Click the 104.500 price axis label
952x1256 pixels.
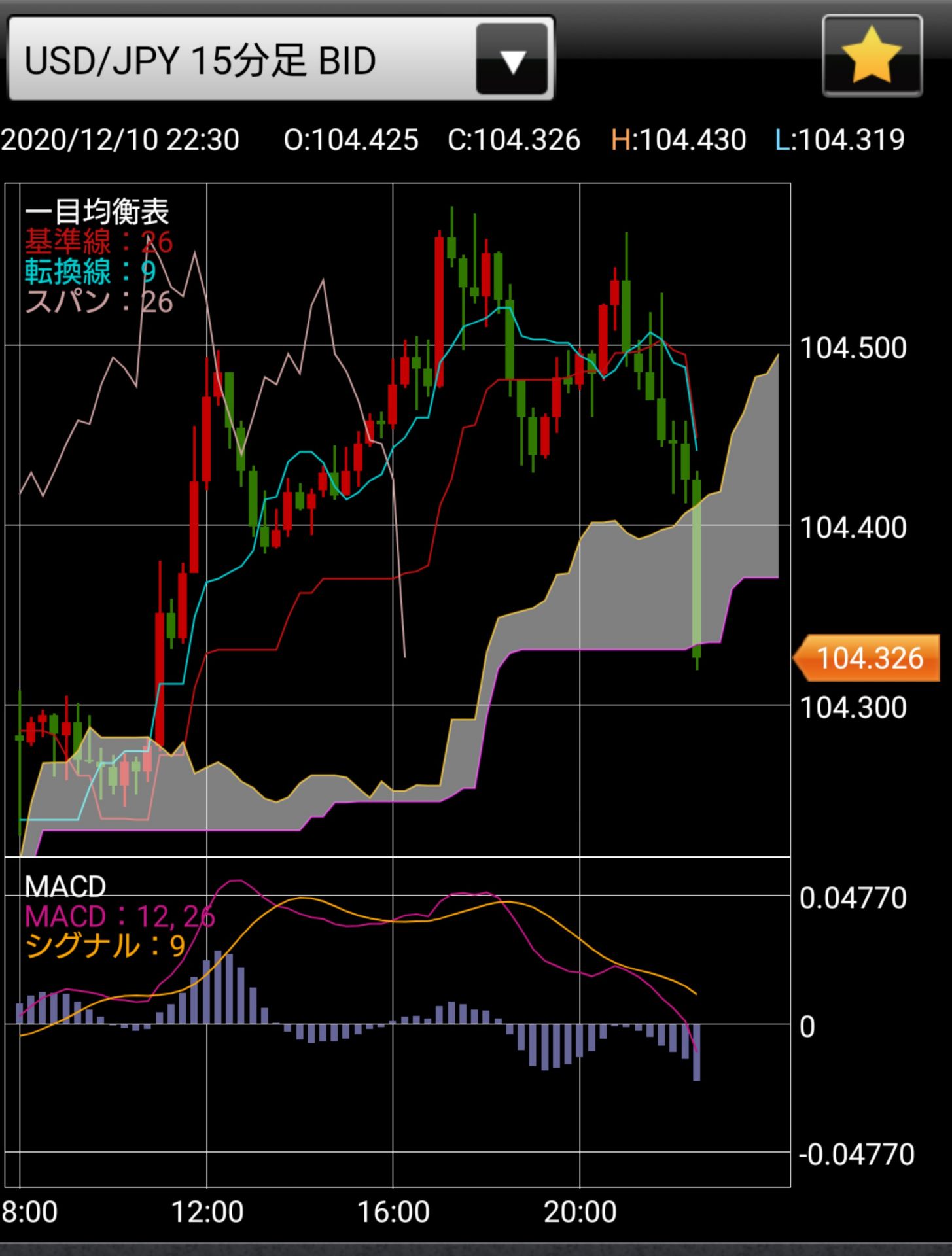click(x=853, y=348)
